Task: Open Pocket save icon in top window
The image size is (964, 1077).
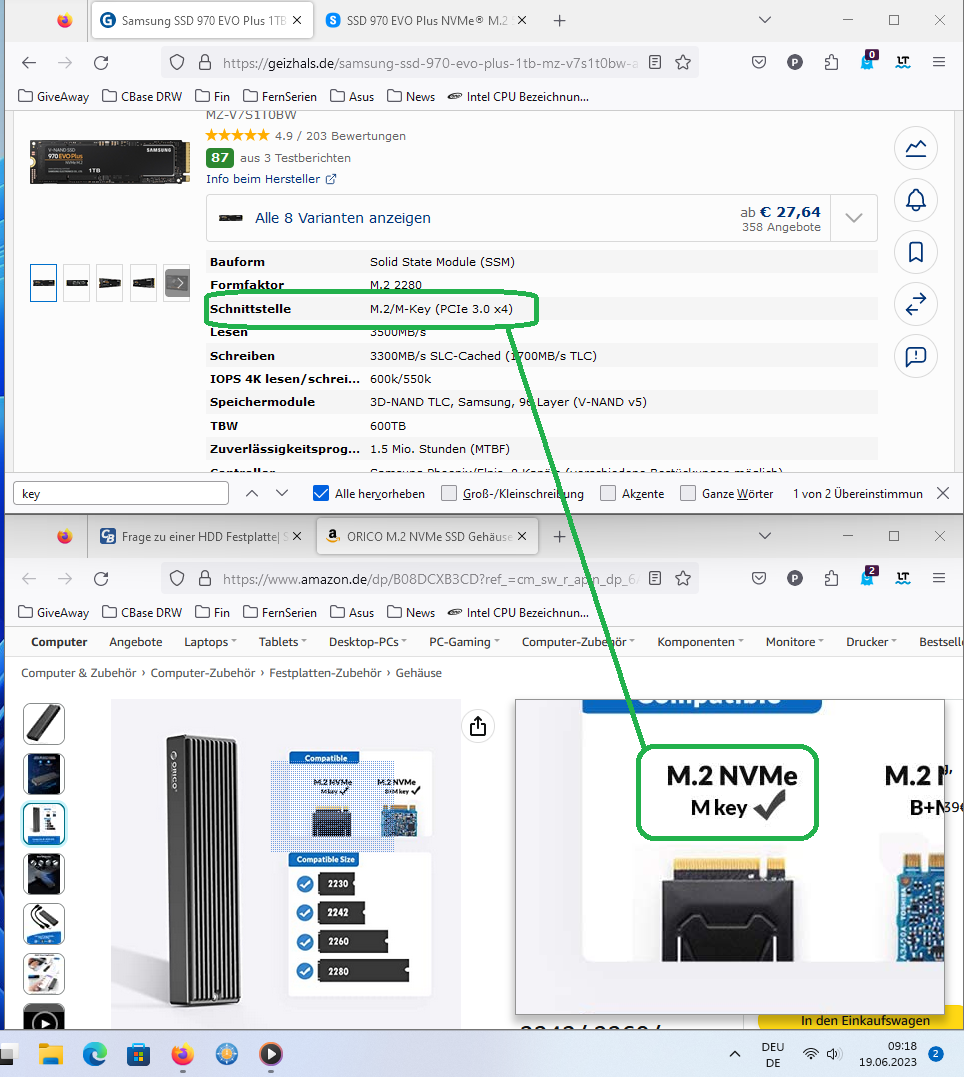Action: tap(759, 63)
